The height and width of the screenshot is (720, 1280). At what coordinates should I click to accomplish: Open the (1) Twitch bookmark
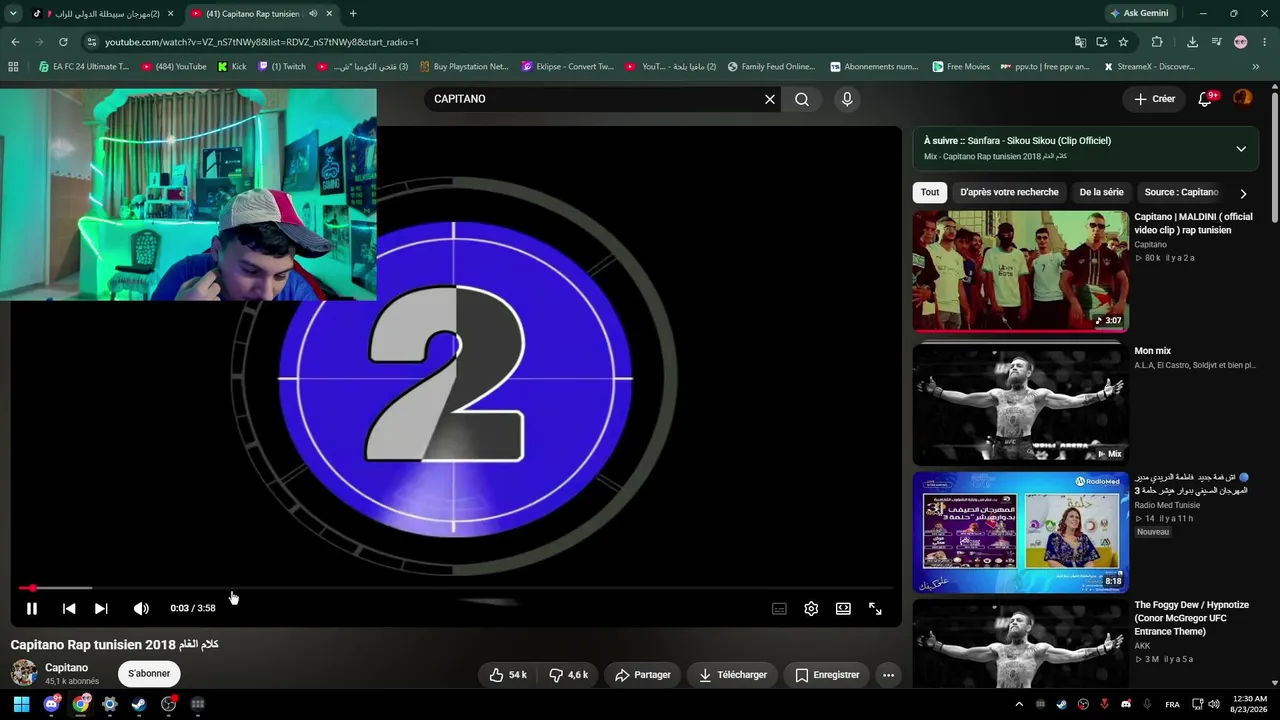(x=282, y=67)
